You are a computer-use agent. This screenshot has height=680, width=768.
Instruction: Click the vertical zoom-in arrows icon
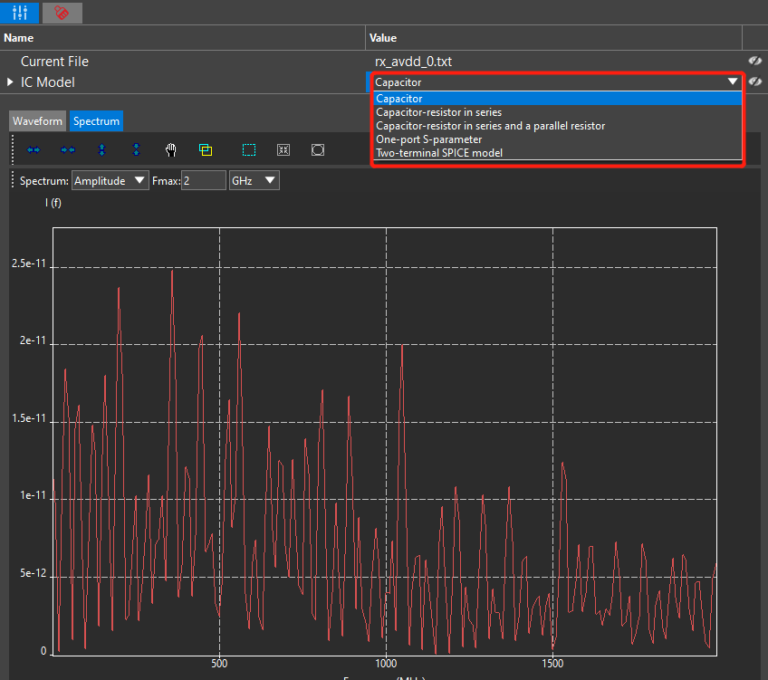(102, 150)
